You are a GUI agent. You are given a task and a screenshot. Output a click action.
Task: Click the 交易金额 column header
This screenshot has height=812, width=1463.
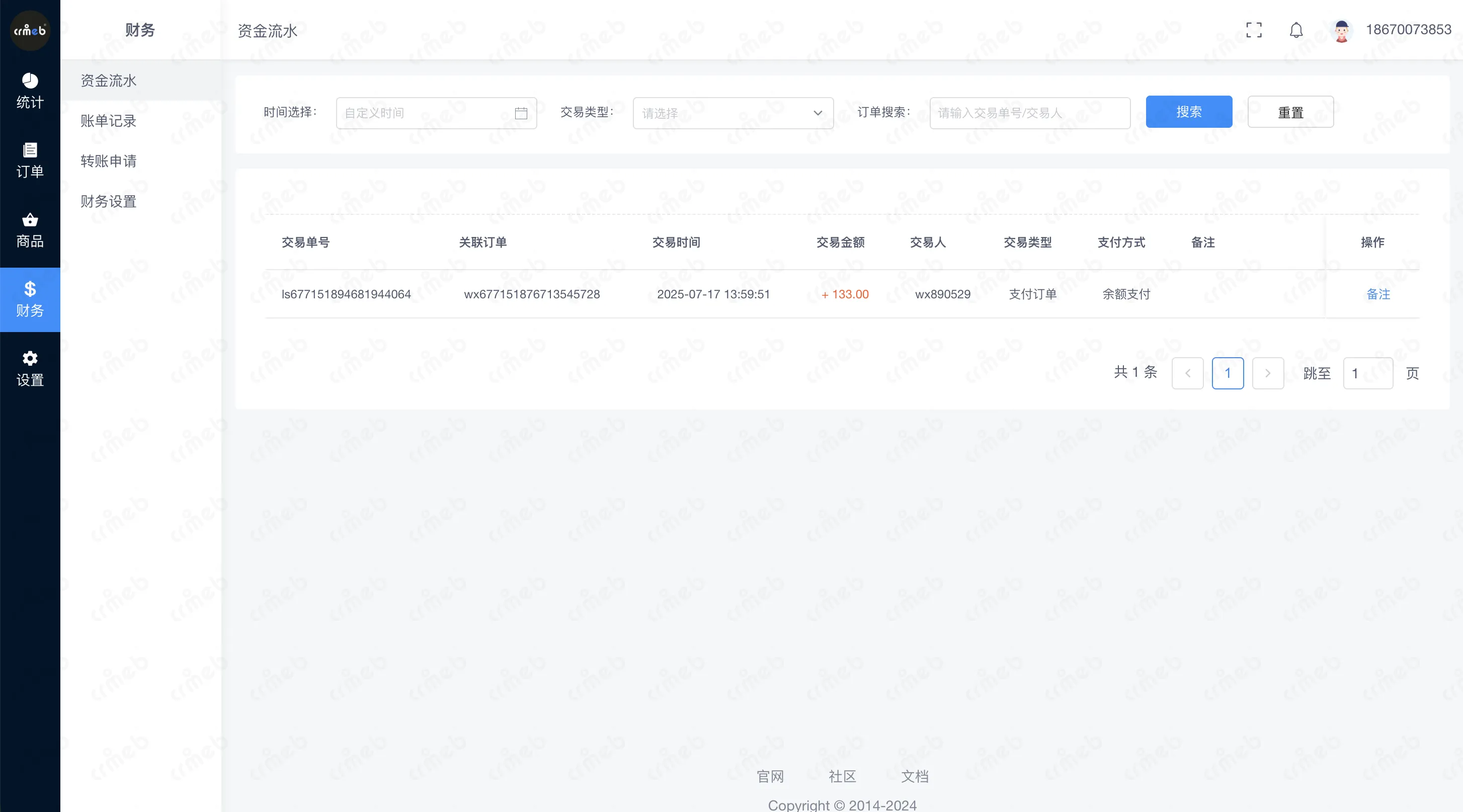pyautogui.click(x=841, y=242)
